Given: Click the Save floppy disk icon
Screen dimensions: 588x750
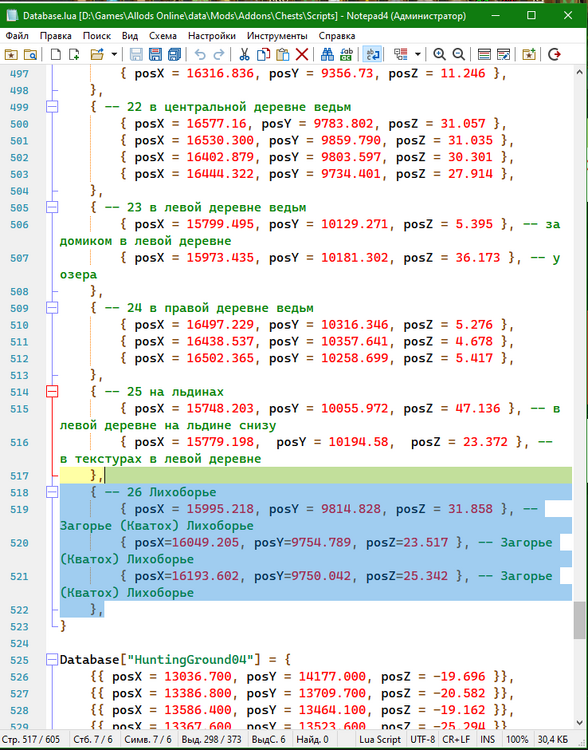Looking at the screenshot, I should 136,55.
